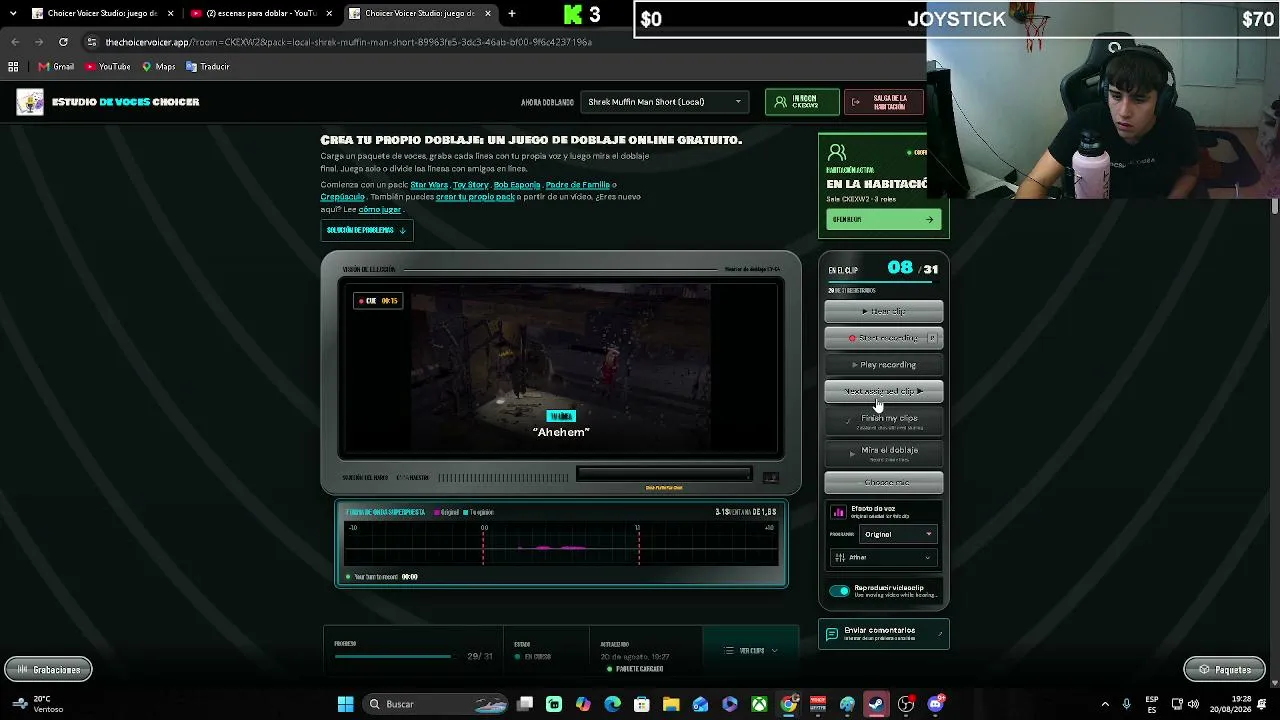This screenshot has width=1280, height=720.
Task: Click the Choose mic button
Action: click(x=884, y=483)
